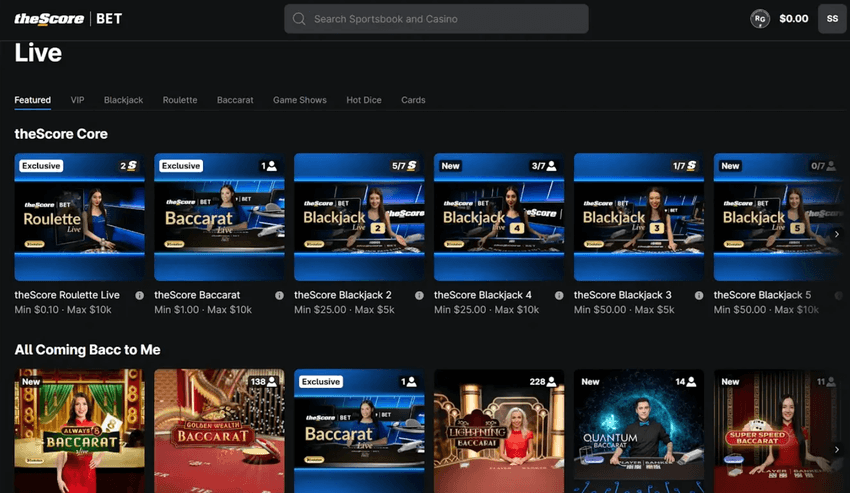Image resolution: width=850 pixels, height=493 pixels.
Task: Click the 228 players indicator on Lightning Baccarat
Action: 543,382
